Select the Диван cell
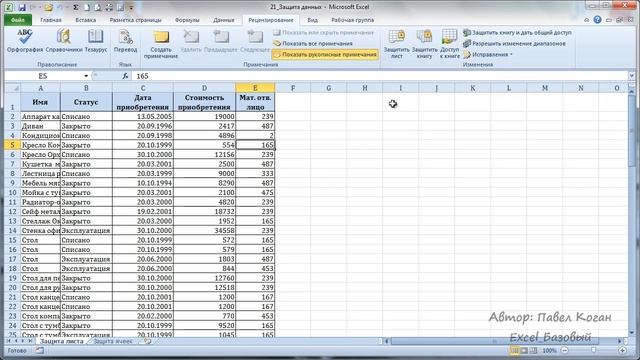Screen dimensions: 640x360 click(x=40, y=126)
